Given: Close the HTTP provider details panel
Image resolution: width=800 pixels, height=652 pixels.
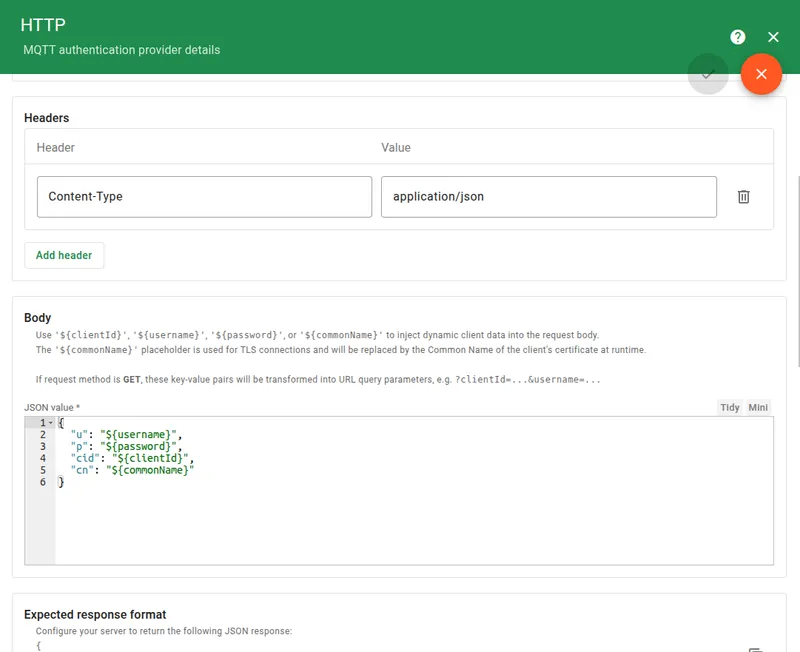Looking at the screenshot, I should pyautogui.click(x=773, y=37).
